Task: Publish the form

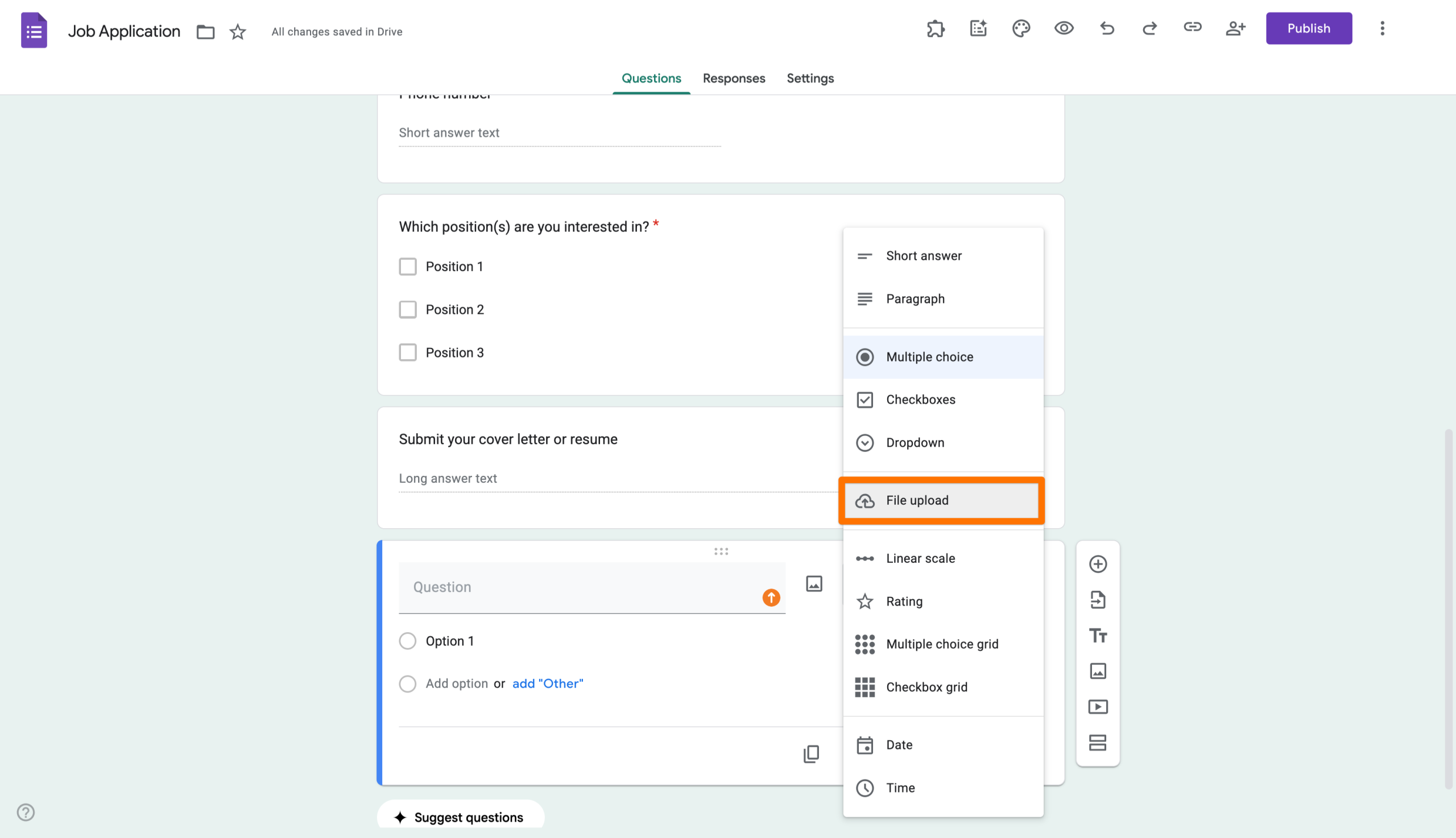Action: click(x=1309, y=28)
